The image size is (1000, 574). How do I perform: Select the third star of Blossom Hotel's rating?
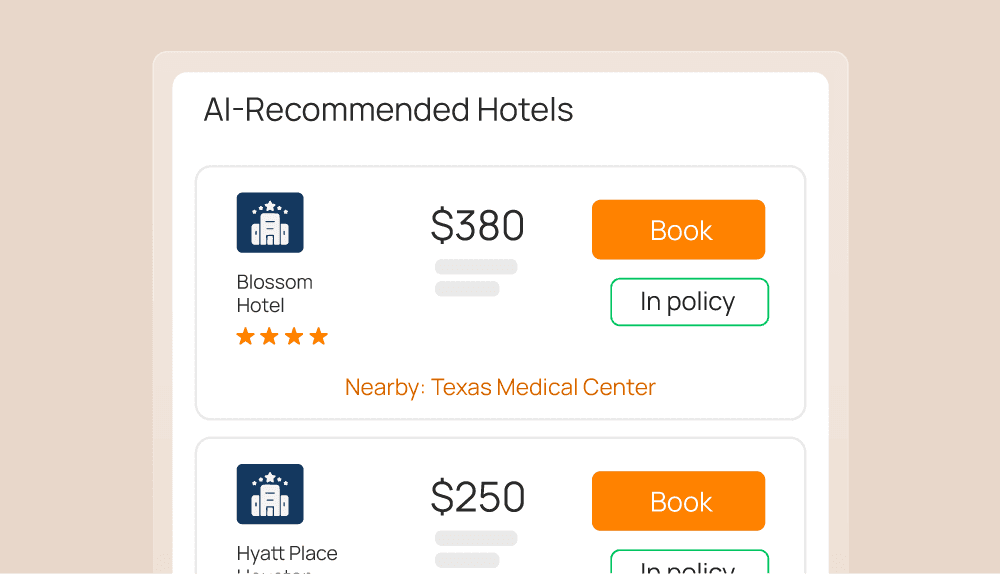coord(294,336)
